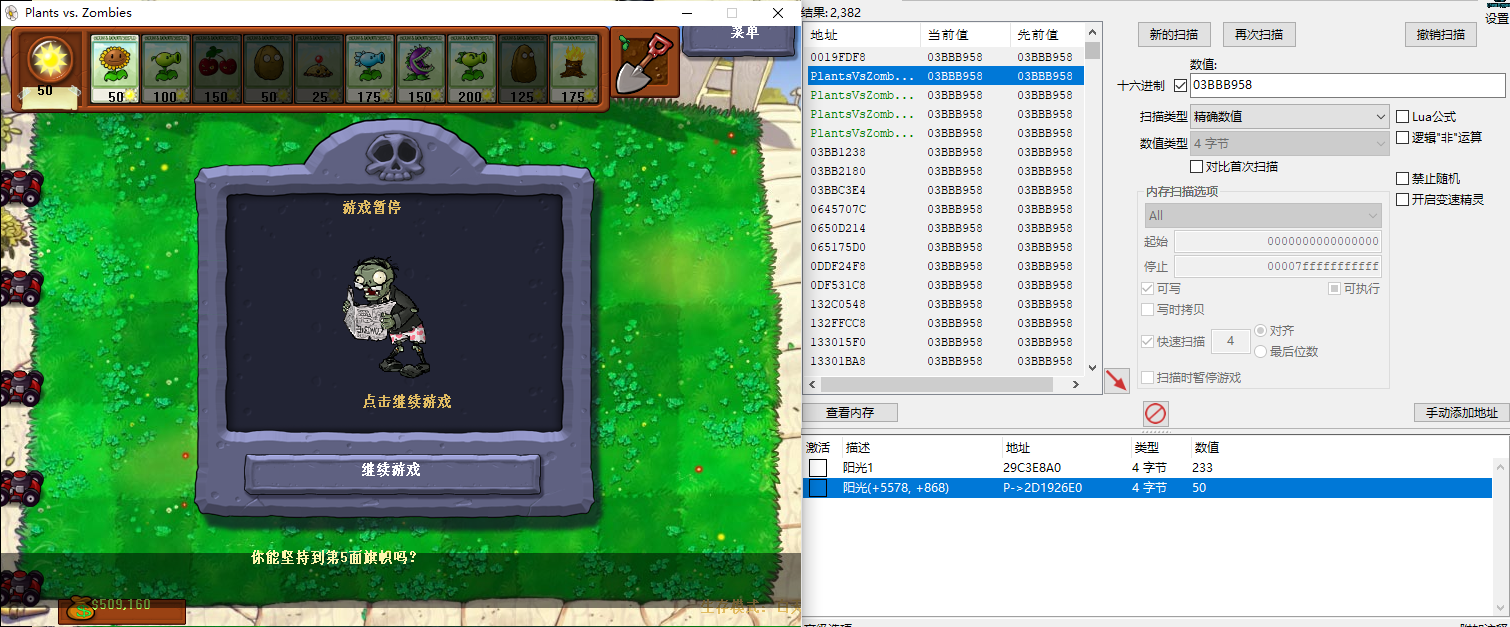Click the 再次扫描 button
Screen dimensions: 1510x627
[x=1259, y=35]
